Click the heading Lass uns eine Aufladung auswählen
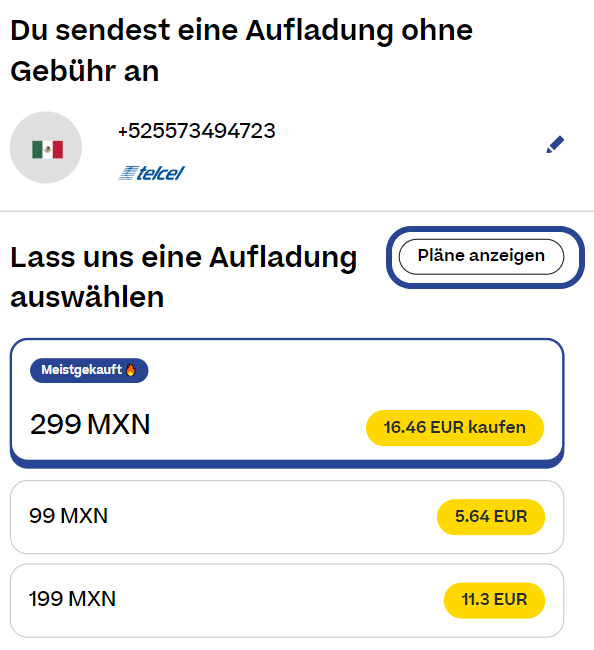The width and height of the screenshot is (594, 650). [x=184, y=276]
